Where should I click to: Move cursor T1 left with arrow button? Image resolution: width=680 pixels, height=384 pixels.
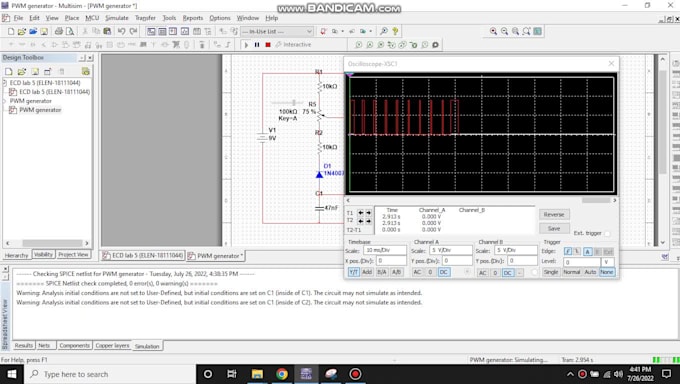(360, 213)
